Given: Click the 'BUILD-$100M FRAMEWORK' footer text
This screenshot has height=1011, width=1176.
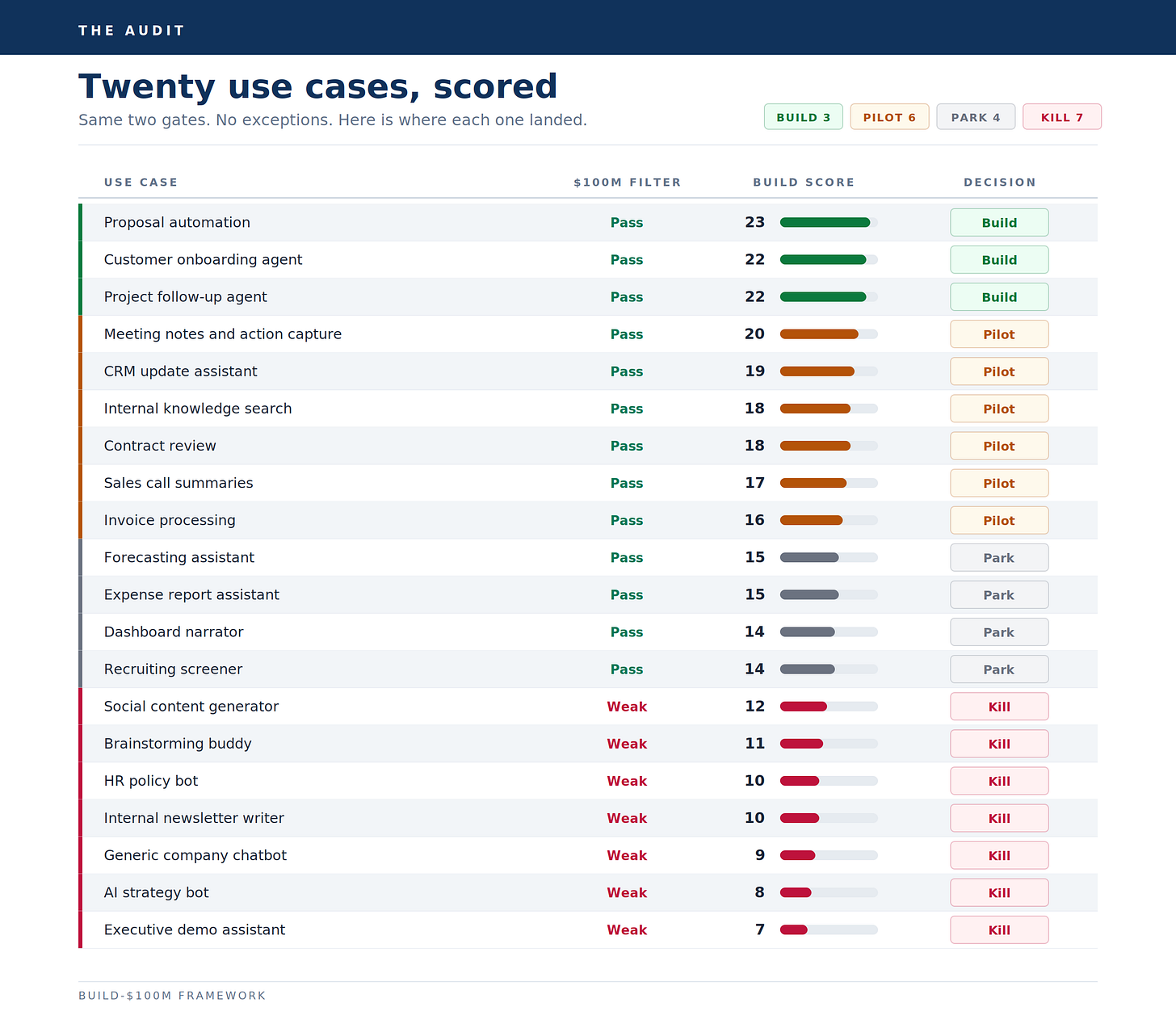Looking at the screenshot, I should (x=172, y=996).
